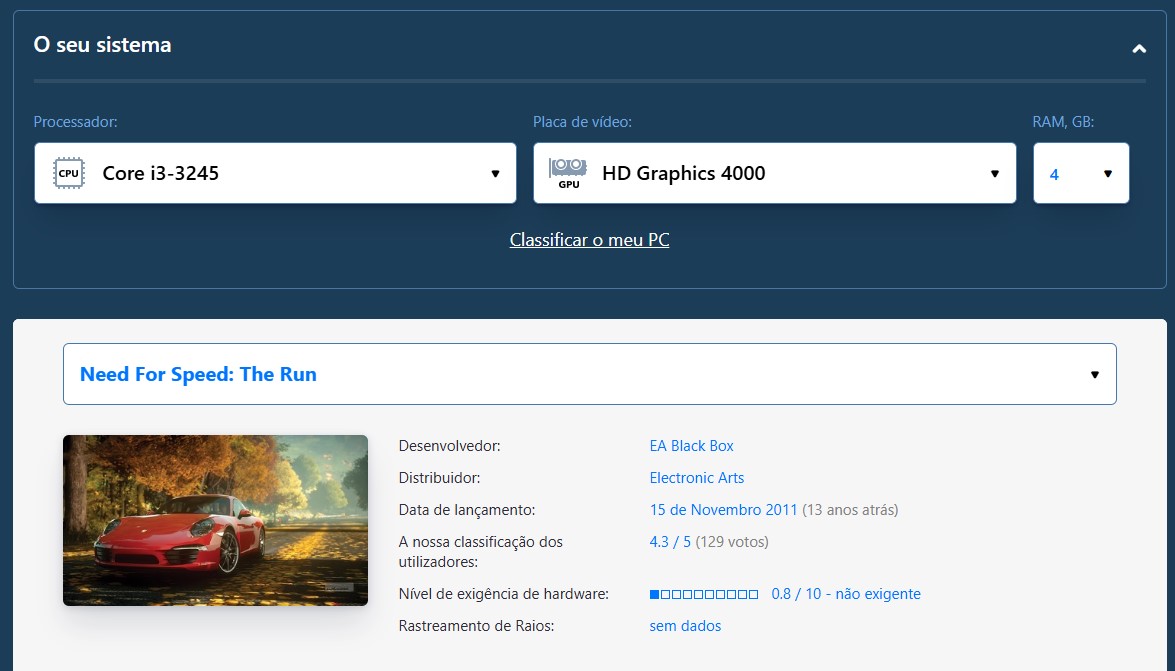1175x671 pixels.
Task: Expand the RAM size dropdown arrow
Action: (1107, 174)
